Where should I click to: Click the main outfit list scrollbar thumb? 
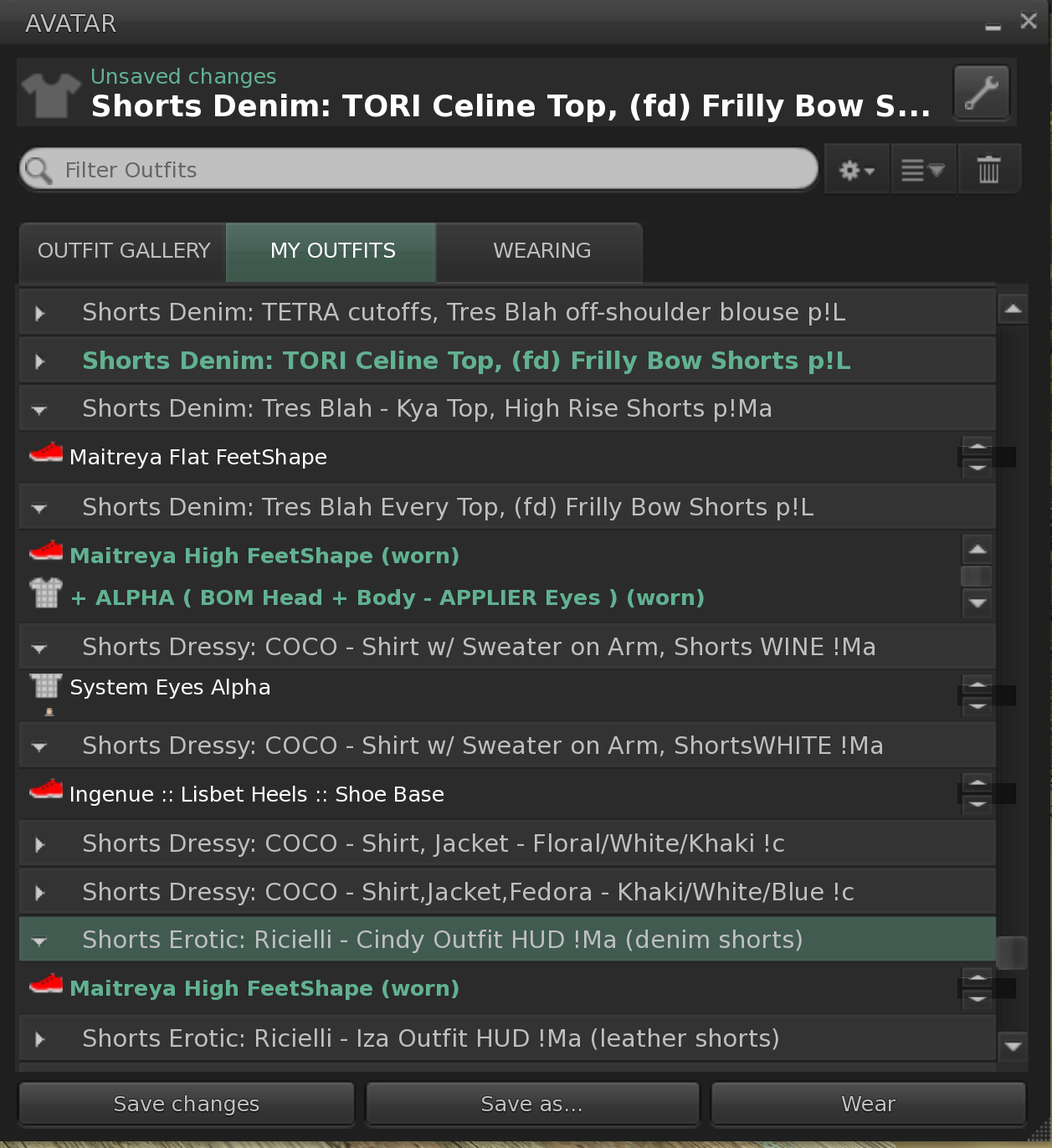pos(1012,952)
